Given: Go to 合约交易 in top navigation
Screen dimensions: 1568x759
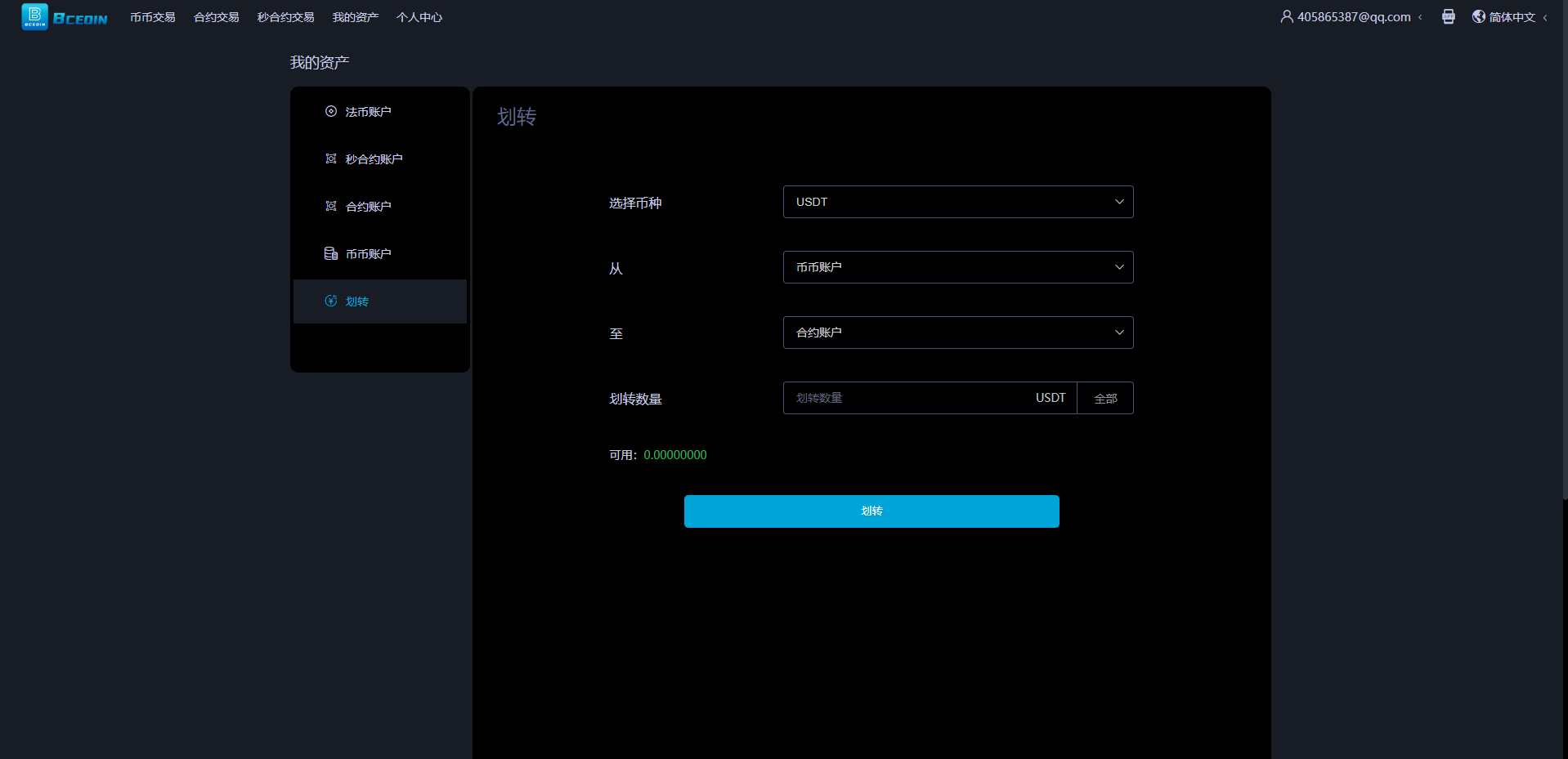Looking at the screenshot, I should (x=217, y=17).
